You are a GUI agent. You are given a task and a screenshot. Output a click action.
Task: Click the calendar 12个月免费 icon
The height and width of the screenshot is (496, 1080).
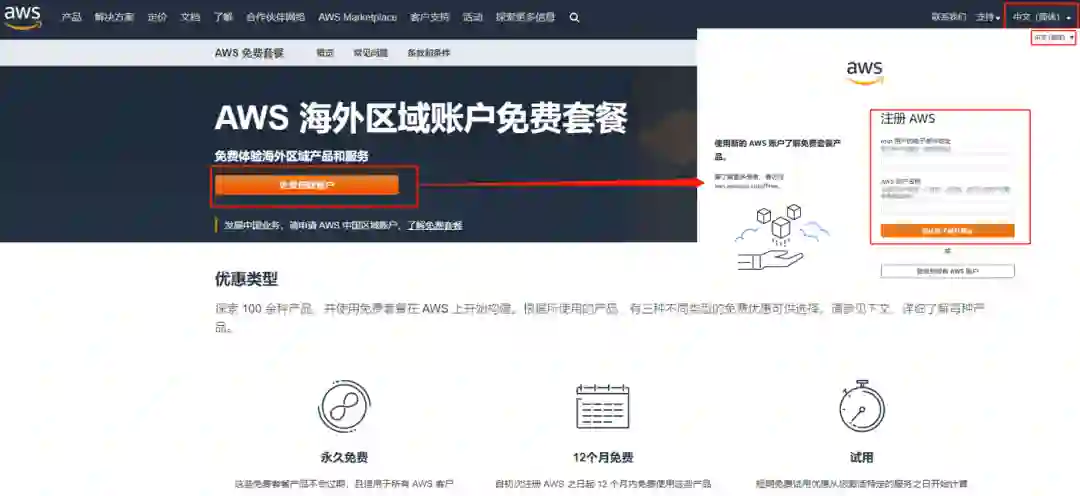[603, 406]
